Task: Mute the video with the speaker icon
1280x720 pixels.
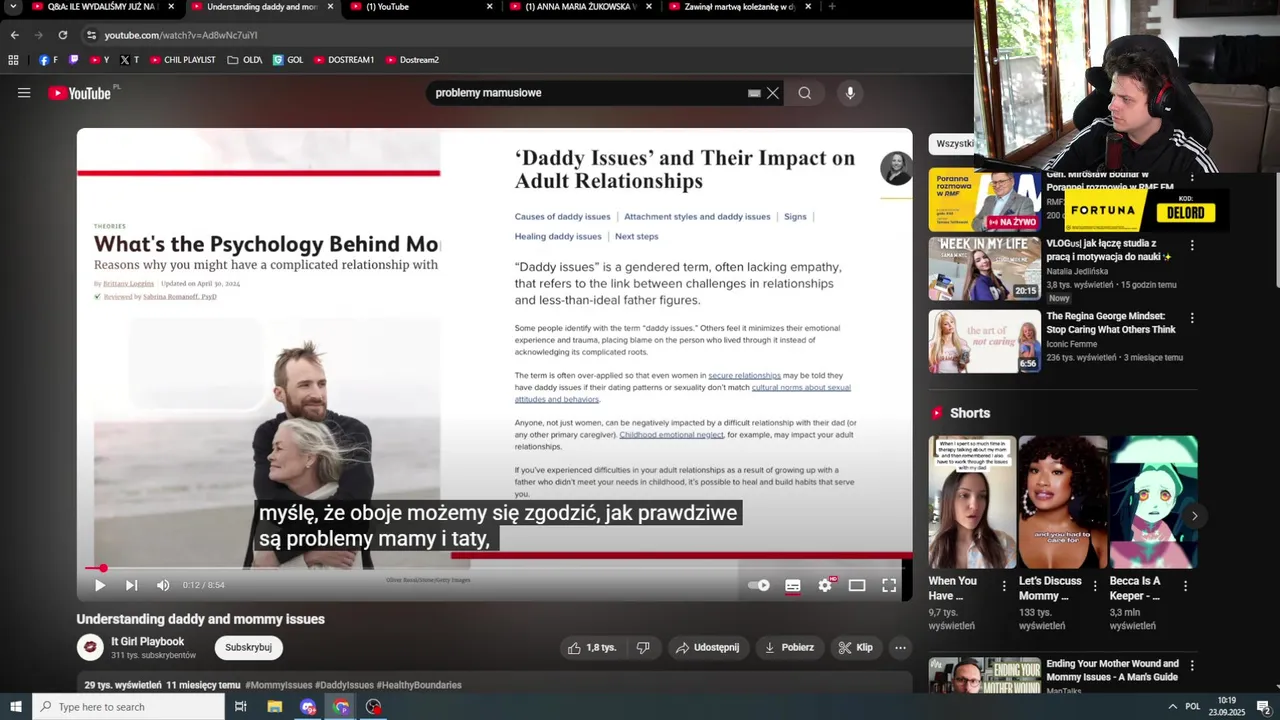Action: click(163, 585)
